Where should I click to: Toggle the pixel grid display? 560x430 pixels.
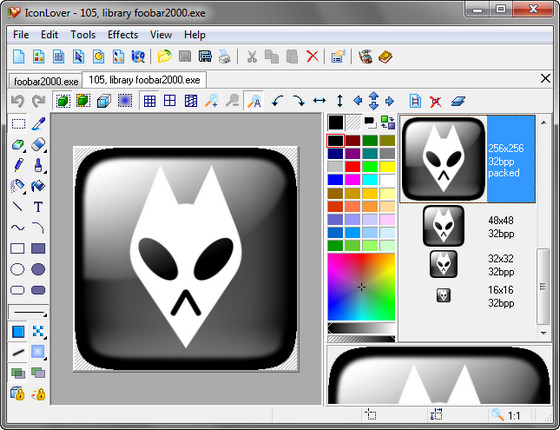(149, 101)
